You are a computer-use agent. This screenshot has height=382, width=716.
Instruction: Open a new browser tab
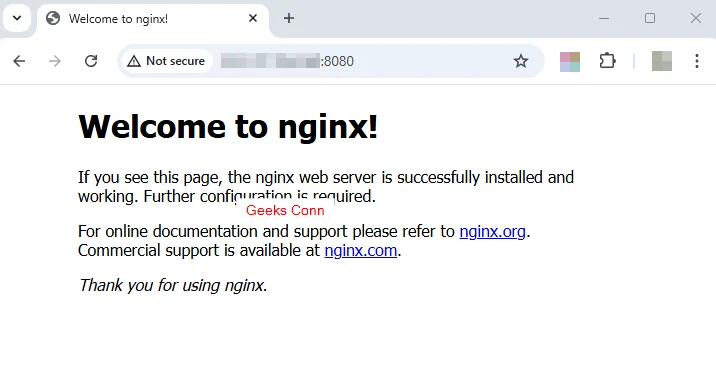(289, 18)
